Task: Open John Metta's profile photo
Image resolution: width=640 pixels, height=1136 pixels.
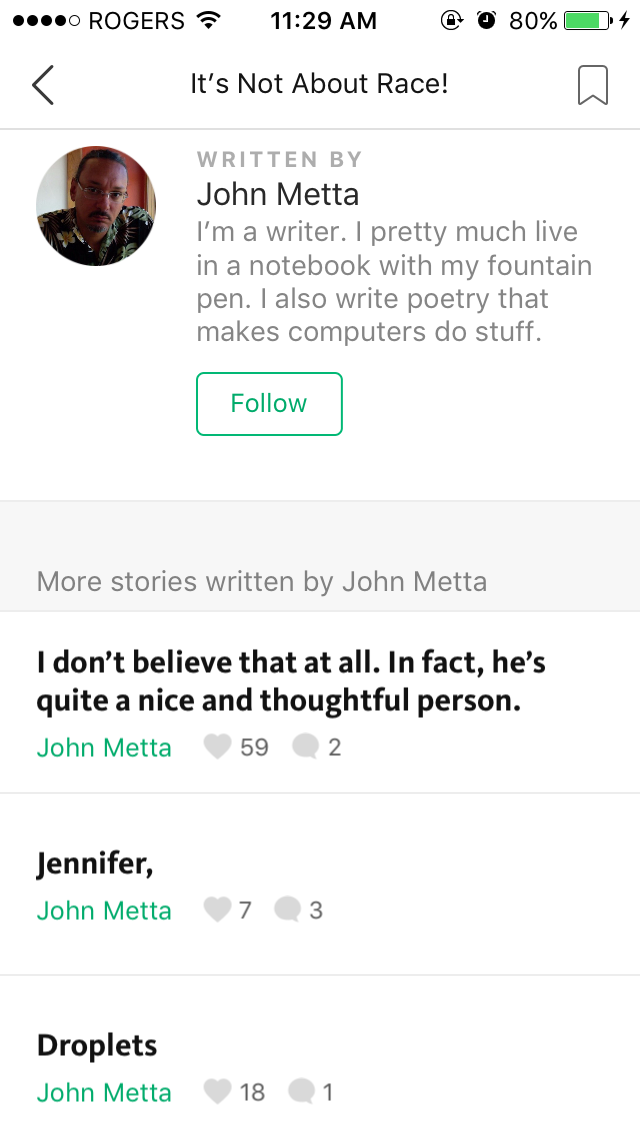Action: 96,206
